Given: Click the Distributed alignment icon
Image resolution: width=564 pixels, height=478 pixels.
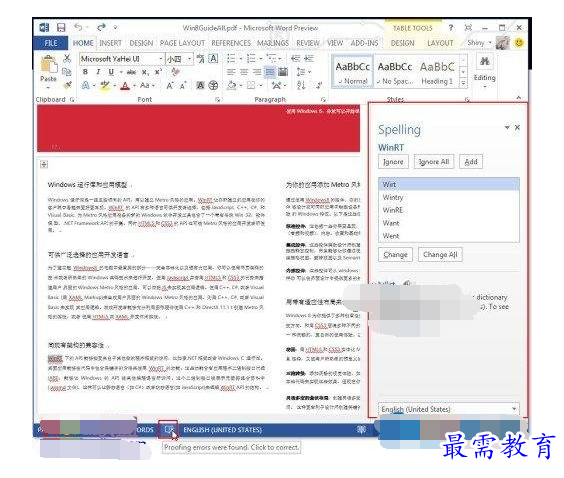Looking at the screenshot, I should (x=283, y=72).
